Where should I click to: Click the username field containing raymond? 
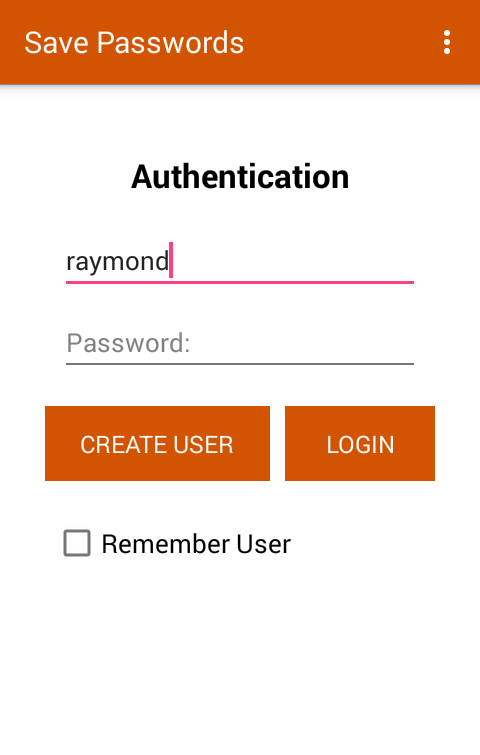pos(240,261)
